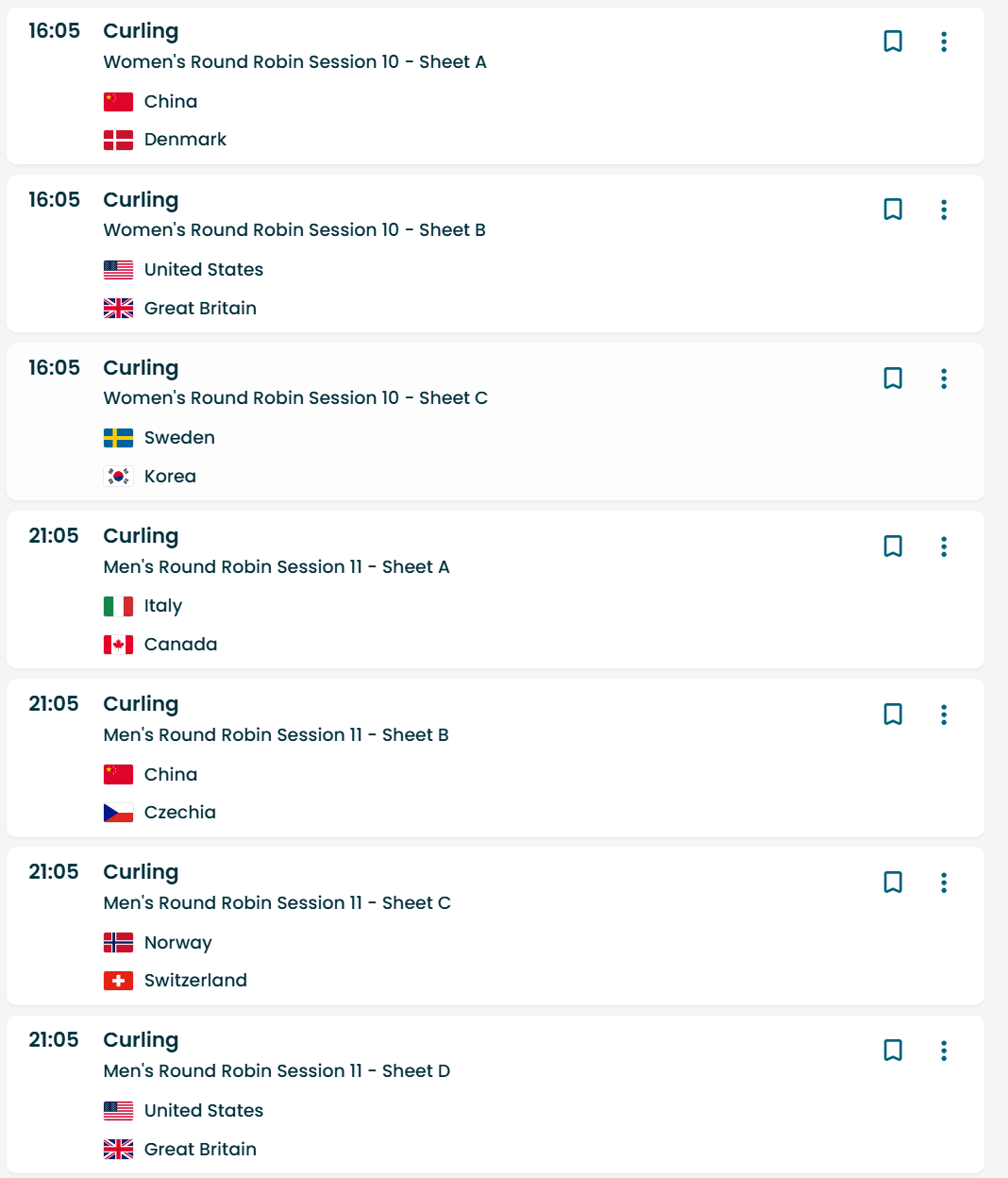
Task: Bookmark the China vs Denmark women's match
Action: coord(892,42)
